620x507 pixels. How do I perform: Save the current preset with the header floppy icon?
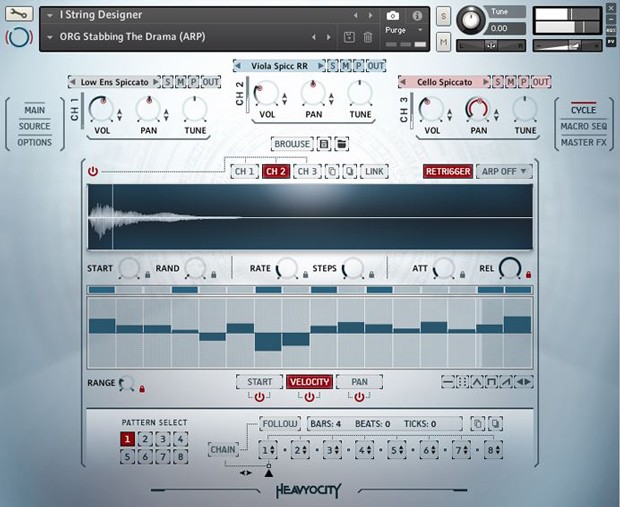349,37
